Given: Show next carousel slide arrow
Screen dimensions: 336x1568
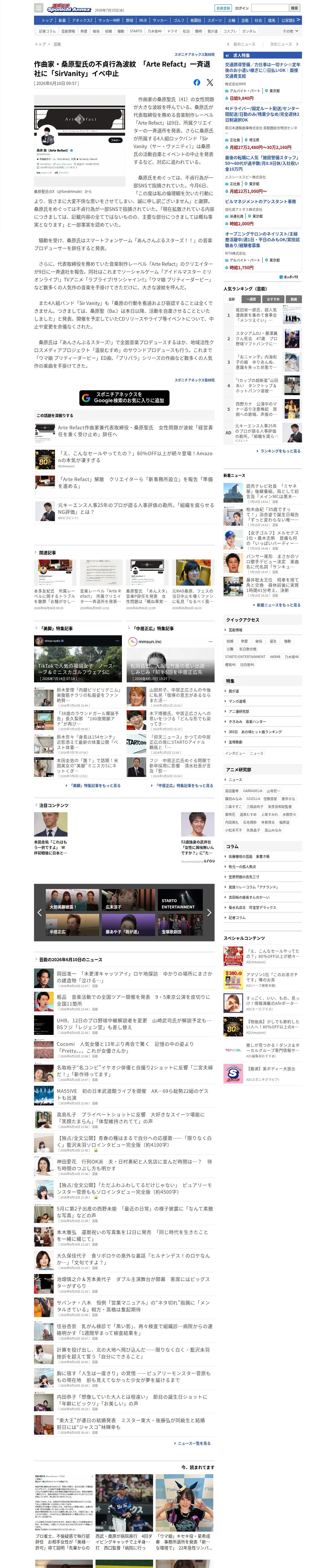Looking at the screenshot, I should [209, 912].
